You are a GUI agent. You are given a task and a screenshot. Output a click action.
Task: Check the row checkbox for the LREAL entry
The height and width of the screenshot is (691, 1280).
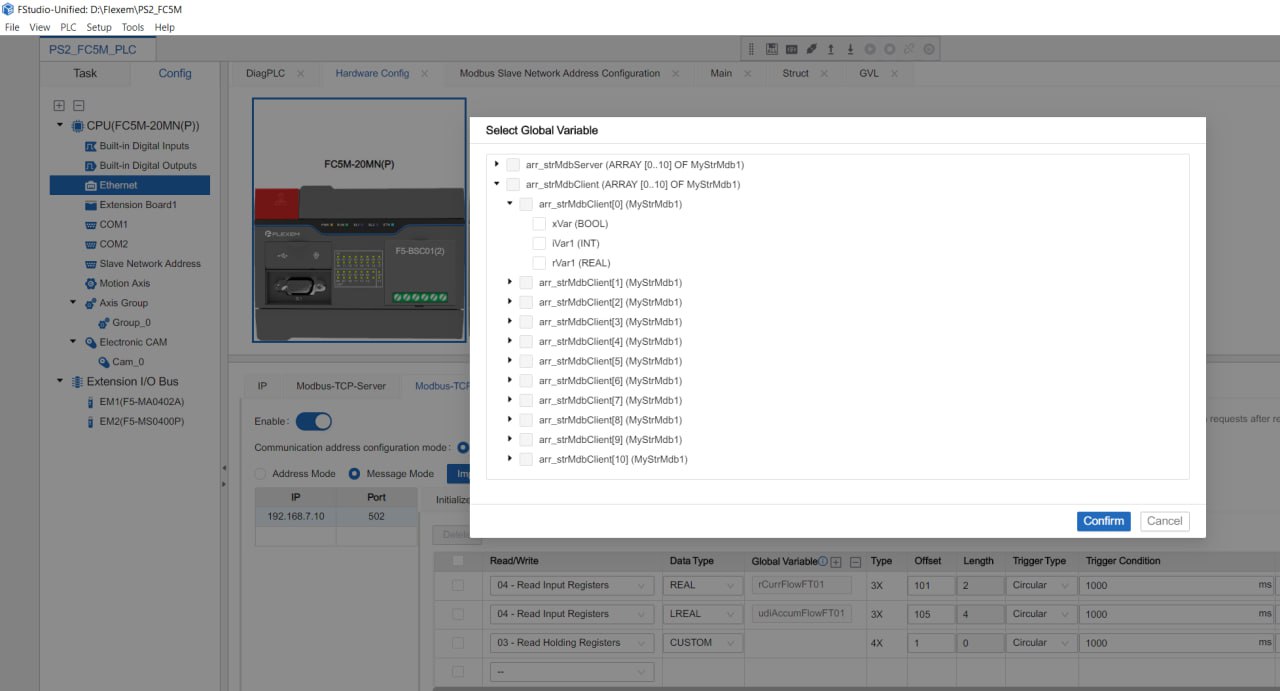[x=458, y=614]
